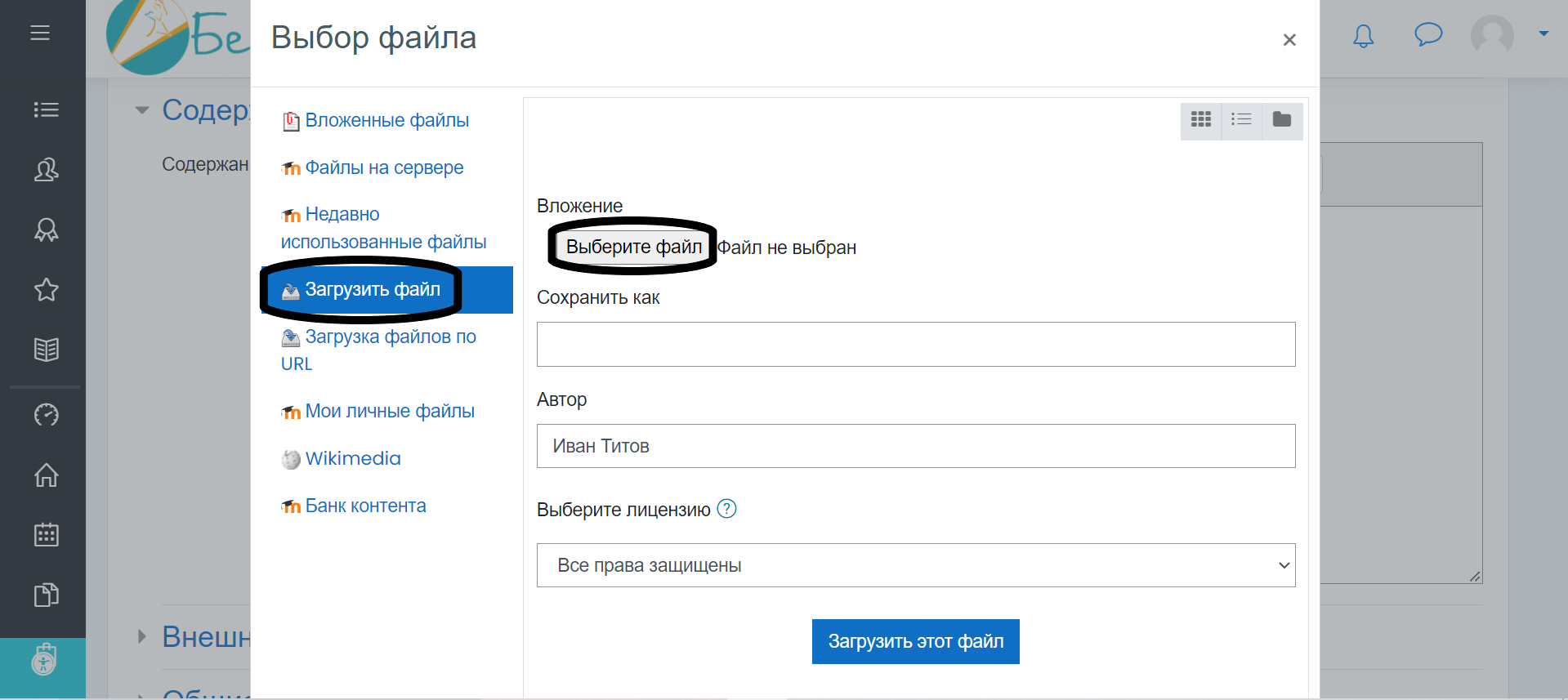This screenshot has height=700, width=1568.
Task: Click the 'Сохранить как' text field
Action: tap(915, 344)
